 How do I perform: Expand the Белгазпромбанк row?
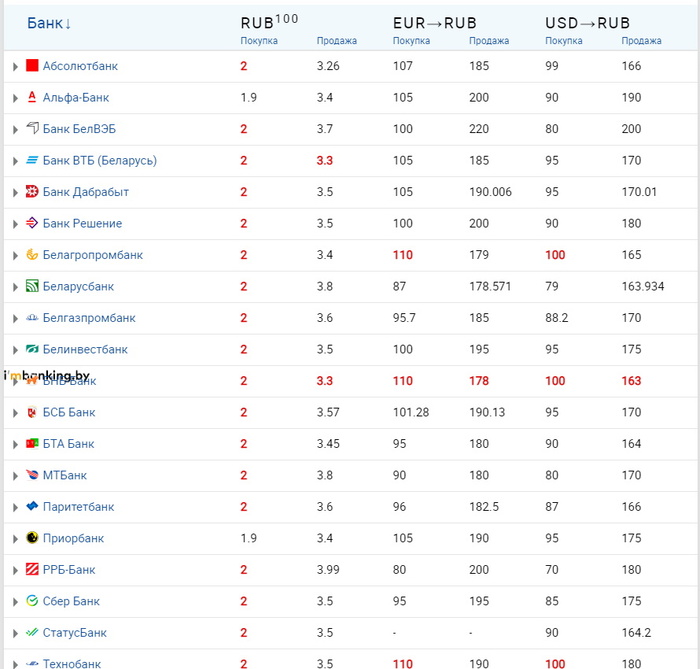pos(15,318)
